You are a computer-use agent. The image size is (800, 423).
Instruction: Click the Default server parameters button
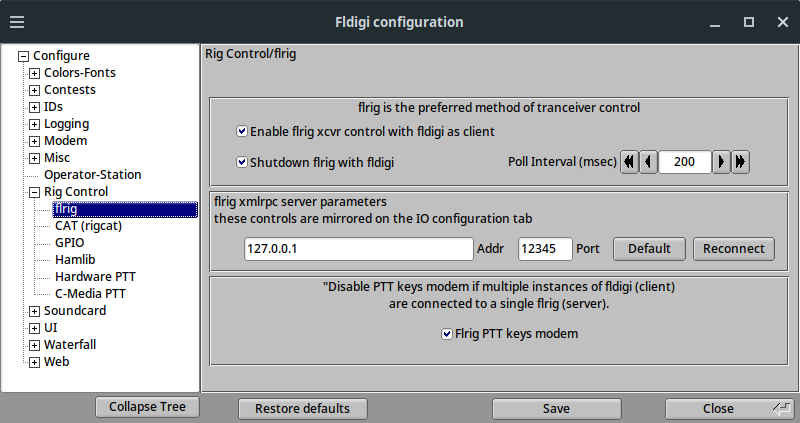click(x=648, y=249)
